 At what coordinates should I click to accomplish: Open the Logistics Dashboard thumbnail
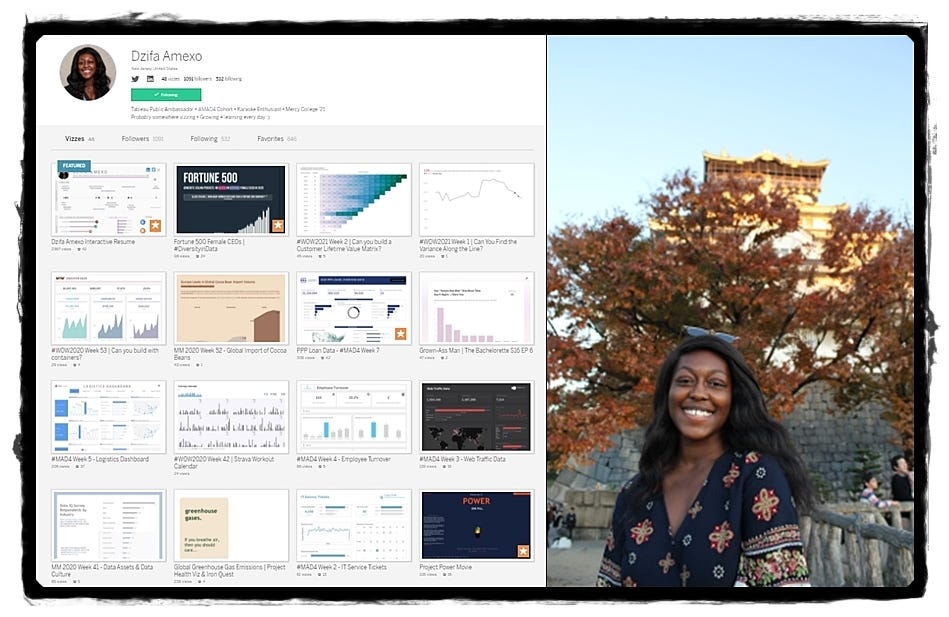point(109,417)
